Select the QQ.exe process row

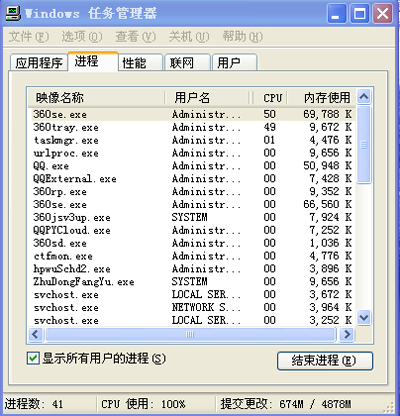(x=193, y=166)
